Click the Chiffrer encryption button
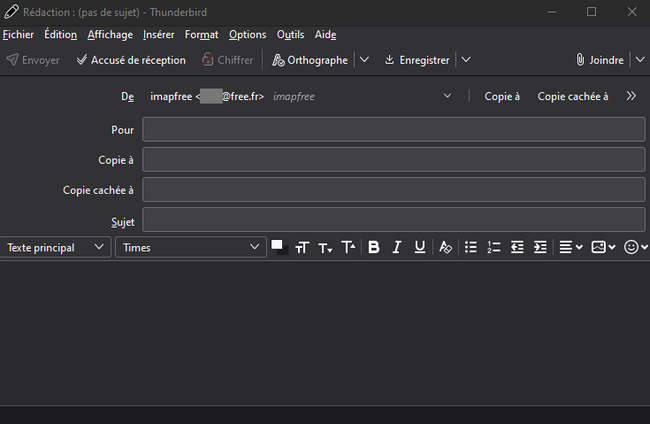Image resolution: width=650 pixels, height=424 pixels. [227, 60]
